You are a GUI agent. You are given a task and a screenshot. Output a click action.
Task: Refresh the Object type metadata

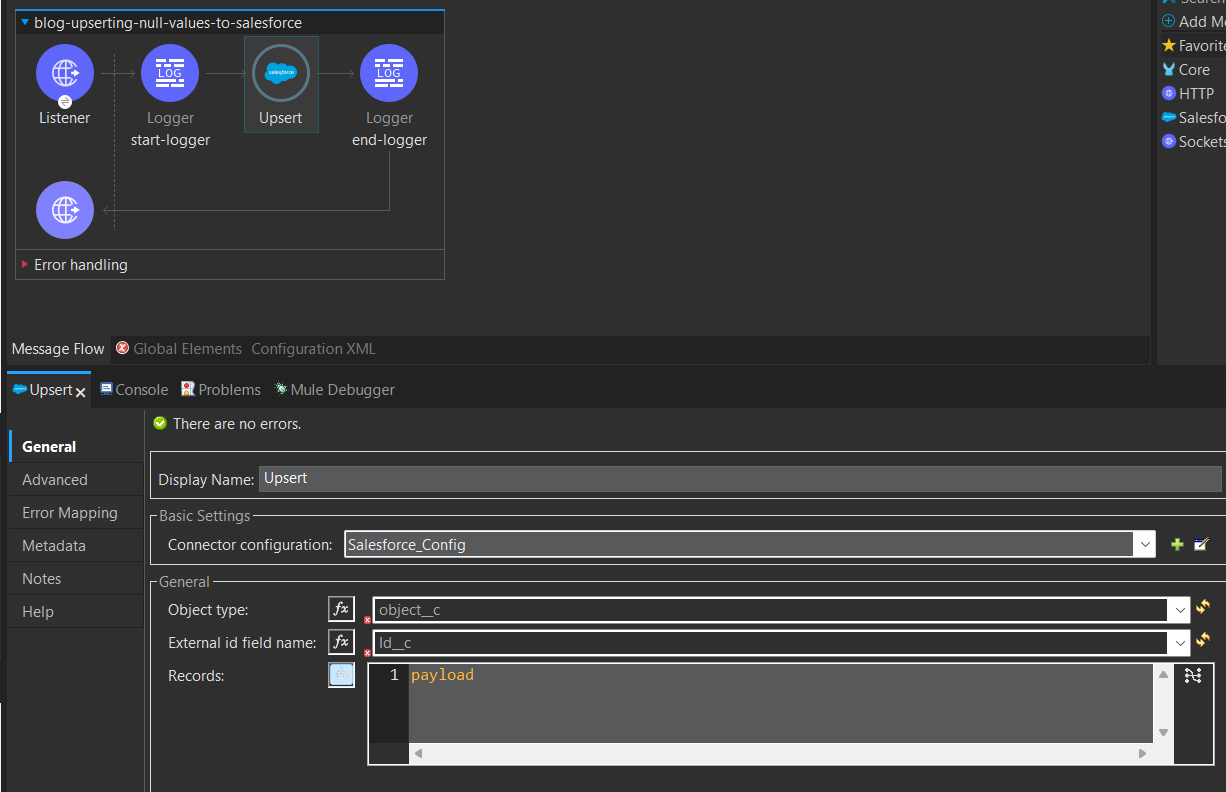click(1202, 608)
